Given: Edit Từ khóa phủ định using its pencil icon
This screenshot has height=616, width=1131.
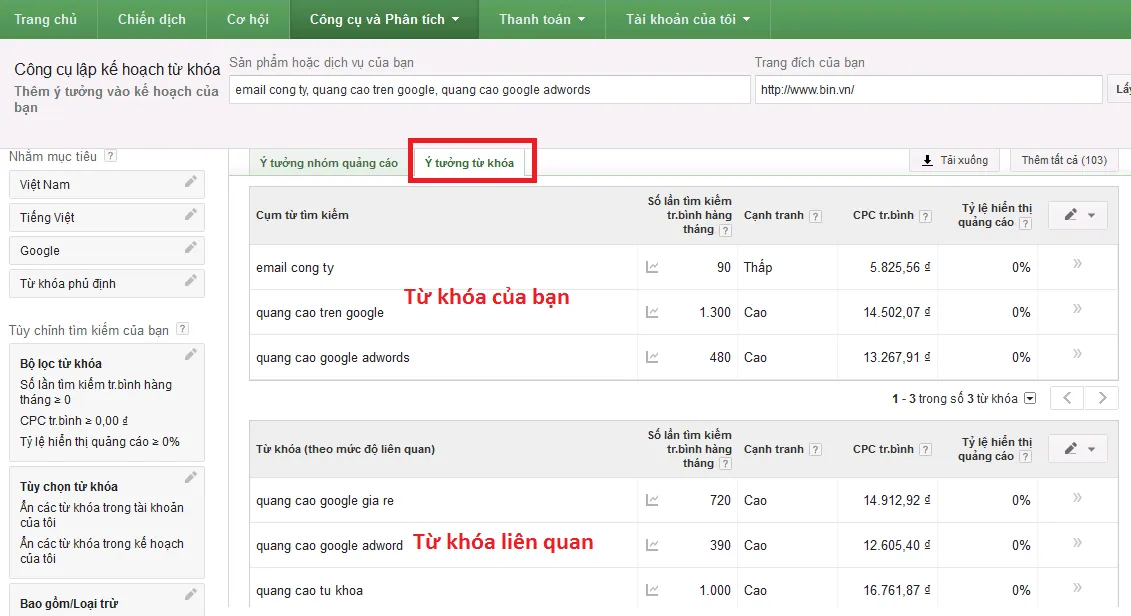Looking at the screenshot, I should click(x=193, y=283).
